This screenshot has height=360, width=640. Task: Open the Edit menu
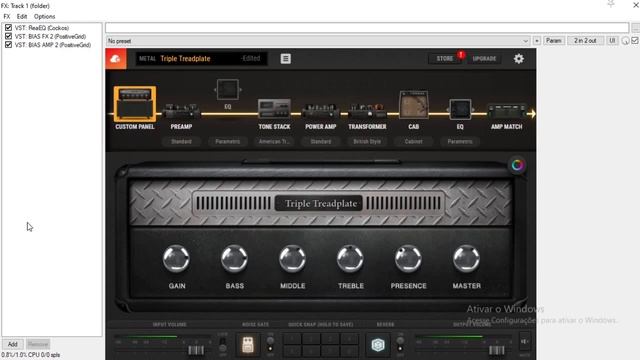(x=22, y=16)
